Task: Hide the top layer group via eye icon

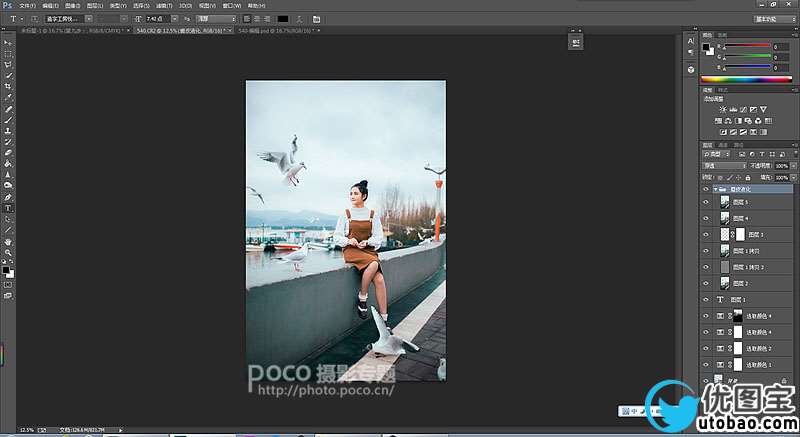Action: 706,189
